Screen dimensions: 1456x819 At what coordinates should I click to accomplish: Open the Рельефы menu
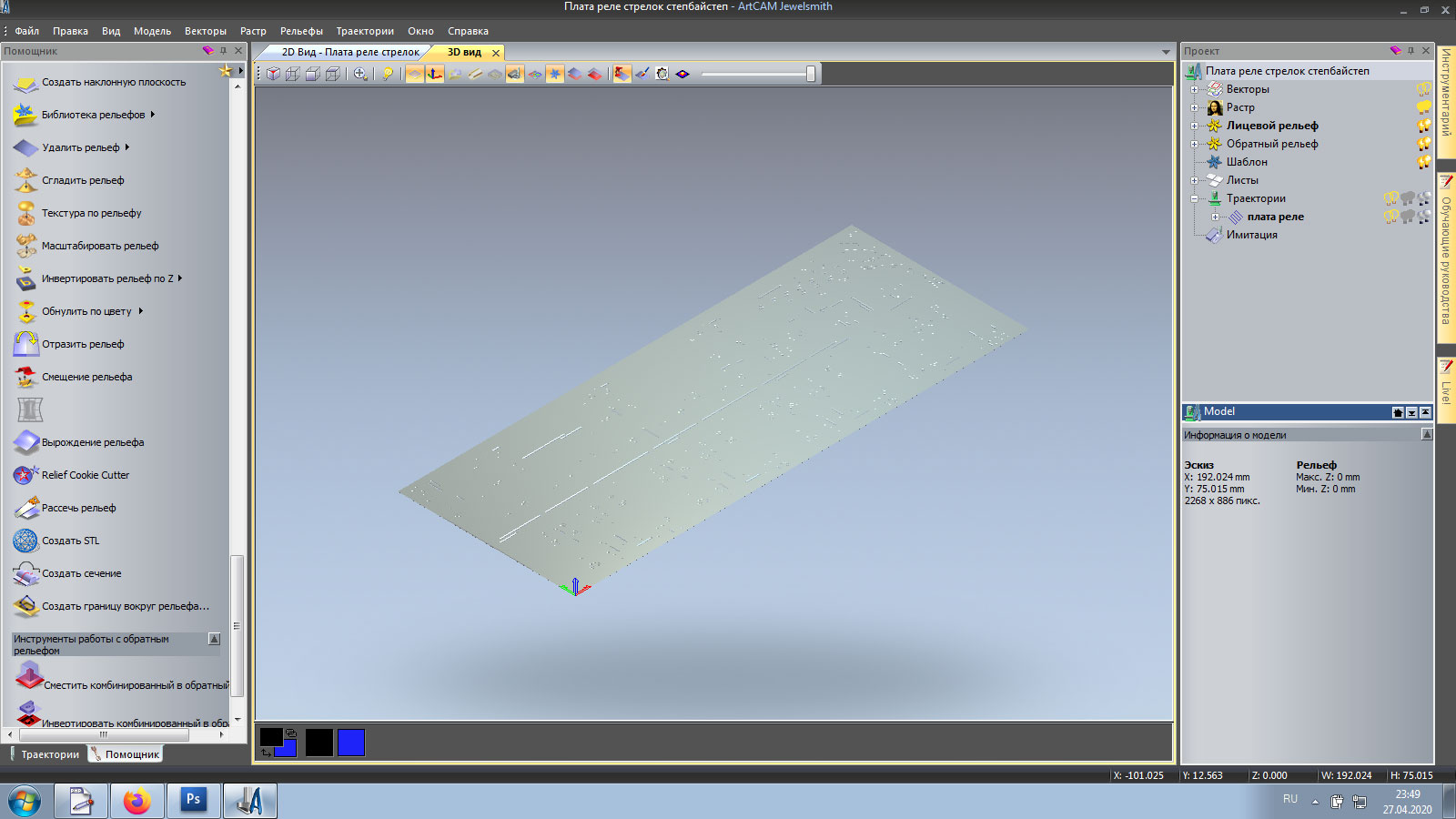(301, 31)
